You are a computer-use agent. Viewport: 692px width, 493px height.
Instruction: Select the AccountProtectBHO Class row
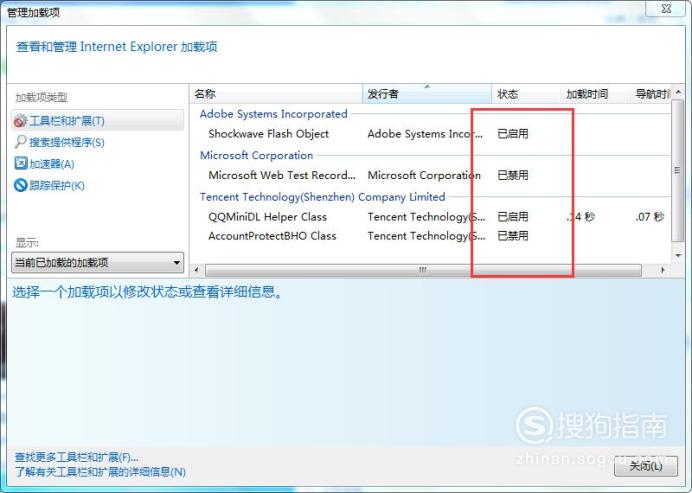click(430, 236)
